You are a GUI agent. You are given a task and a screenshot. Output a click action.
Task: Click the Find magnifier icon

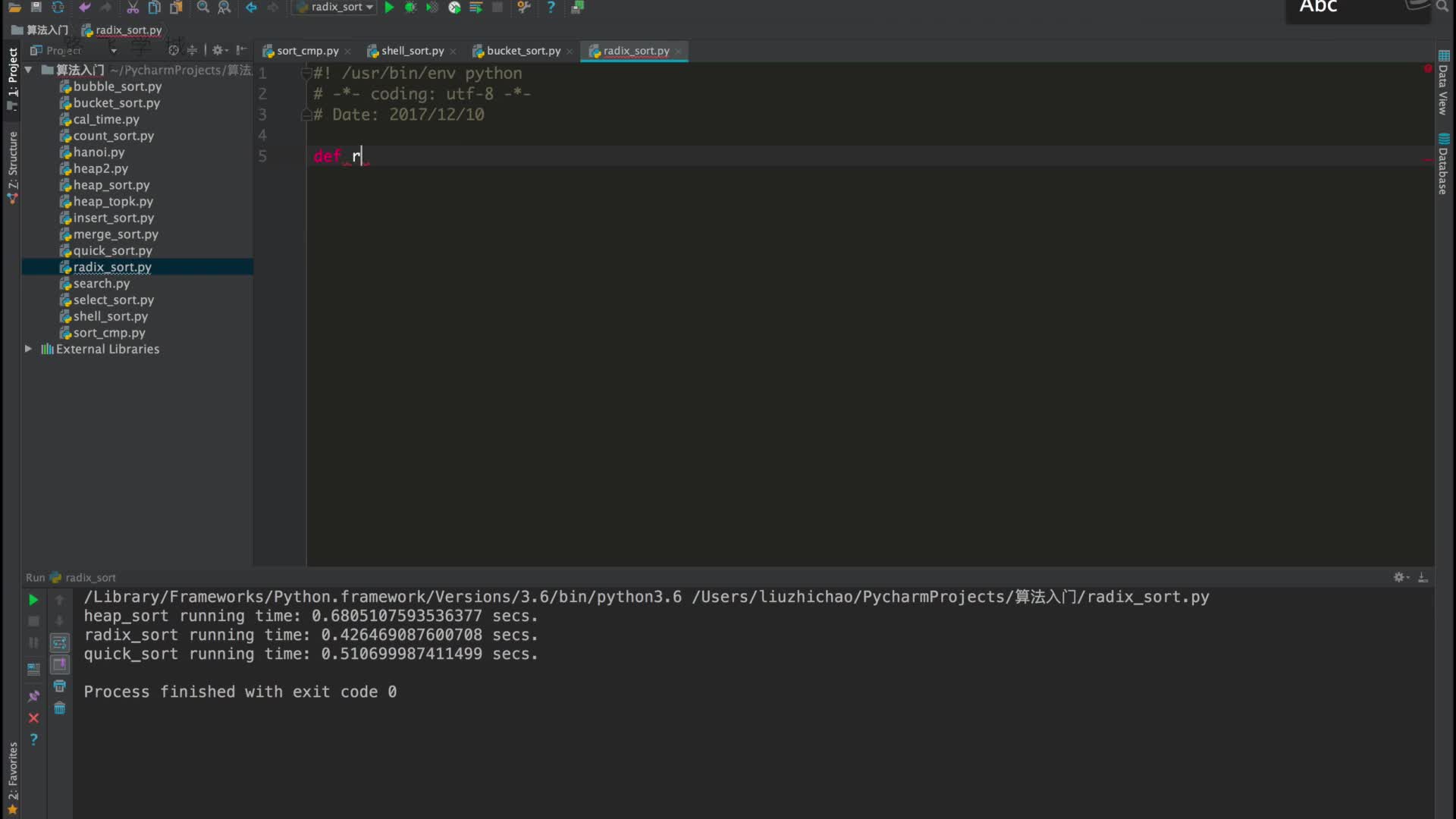pyautogui.click(x=202, y=7)
